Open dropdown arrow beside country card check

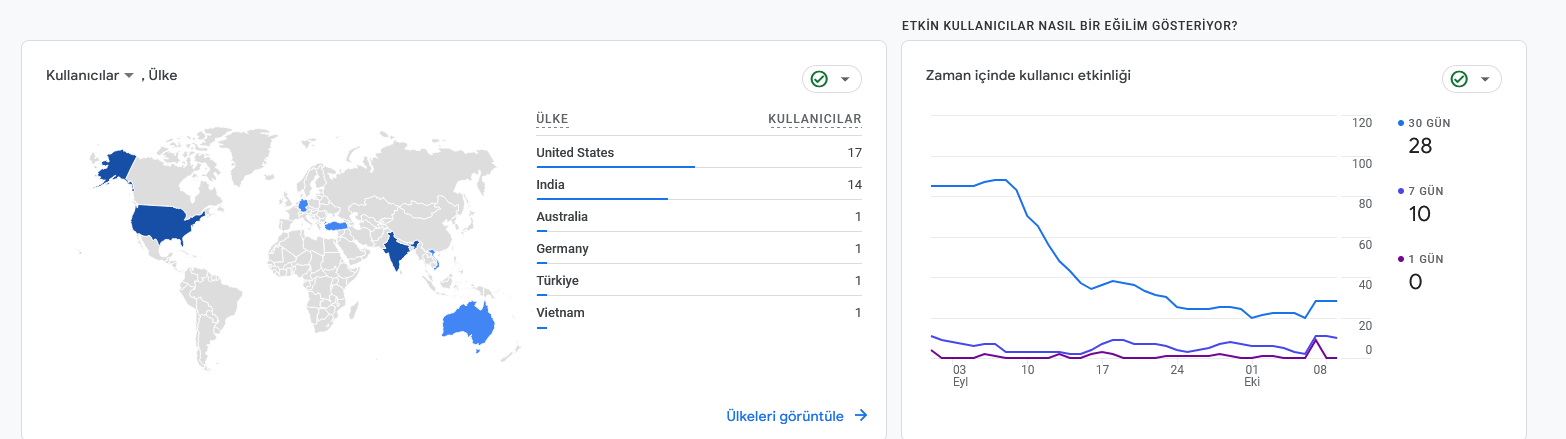click(x=845, y=79)
